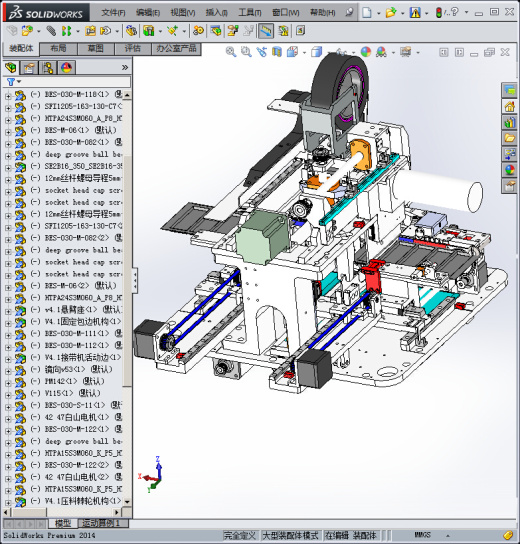Click the Section View icon
This screenshot has height=544, width=520.
[x=277, y=52]
